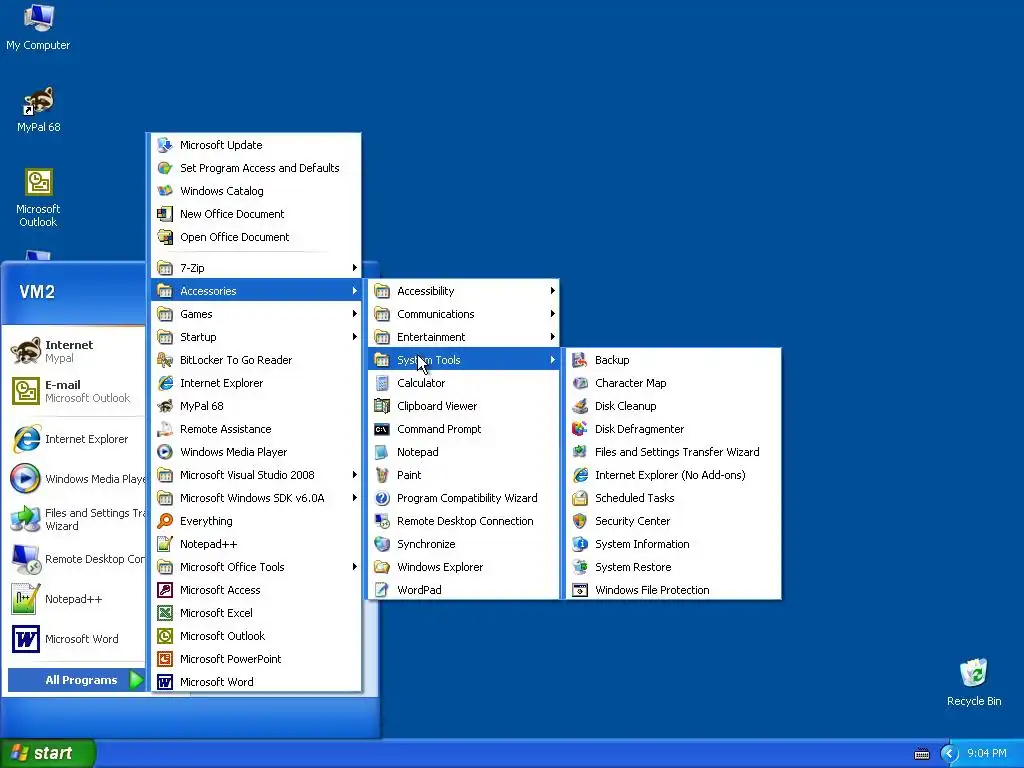
Task: Expand Microsoft Windows SDK v6.0A submenu arrow
Action: point(355,498)
